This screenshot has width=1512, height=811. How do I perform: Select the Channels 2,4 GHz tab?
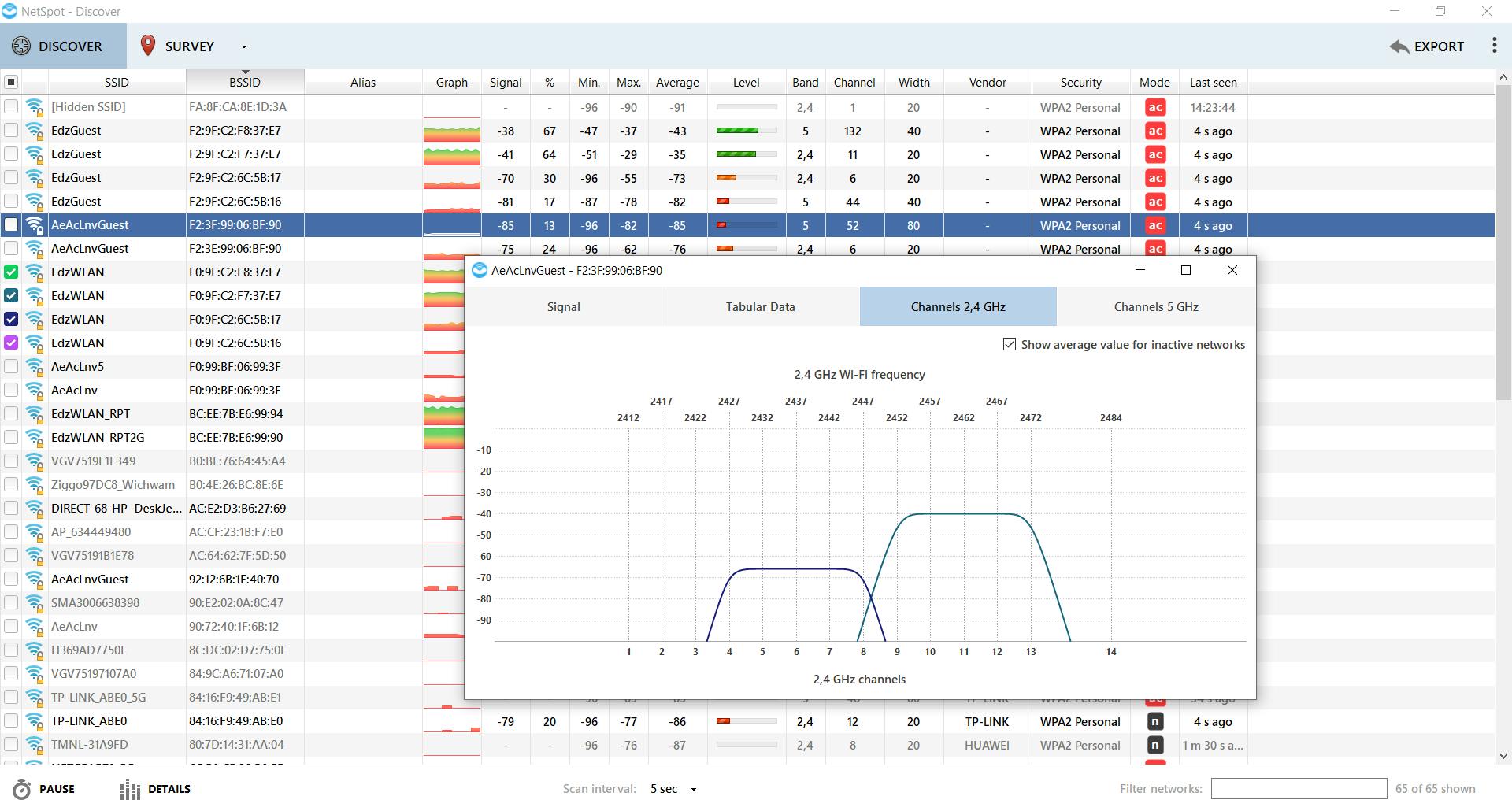tap(958, 306)
